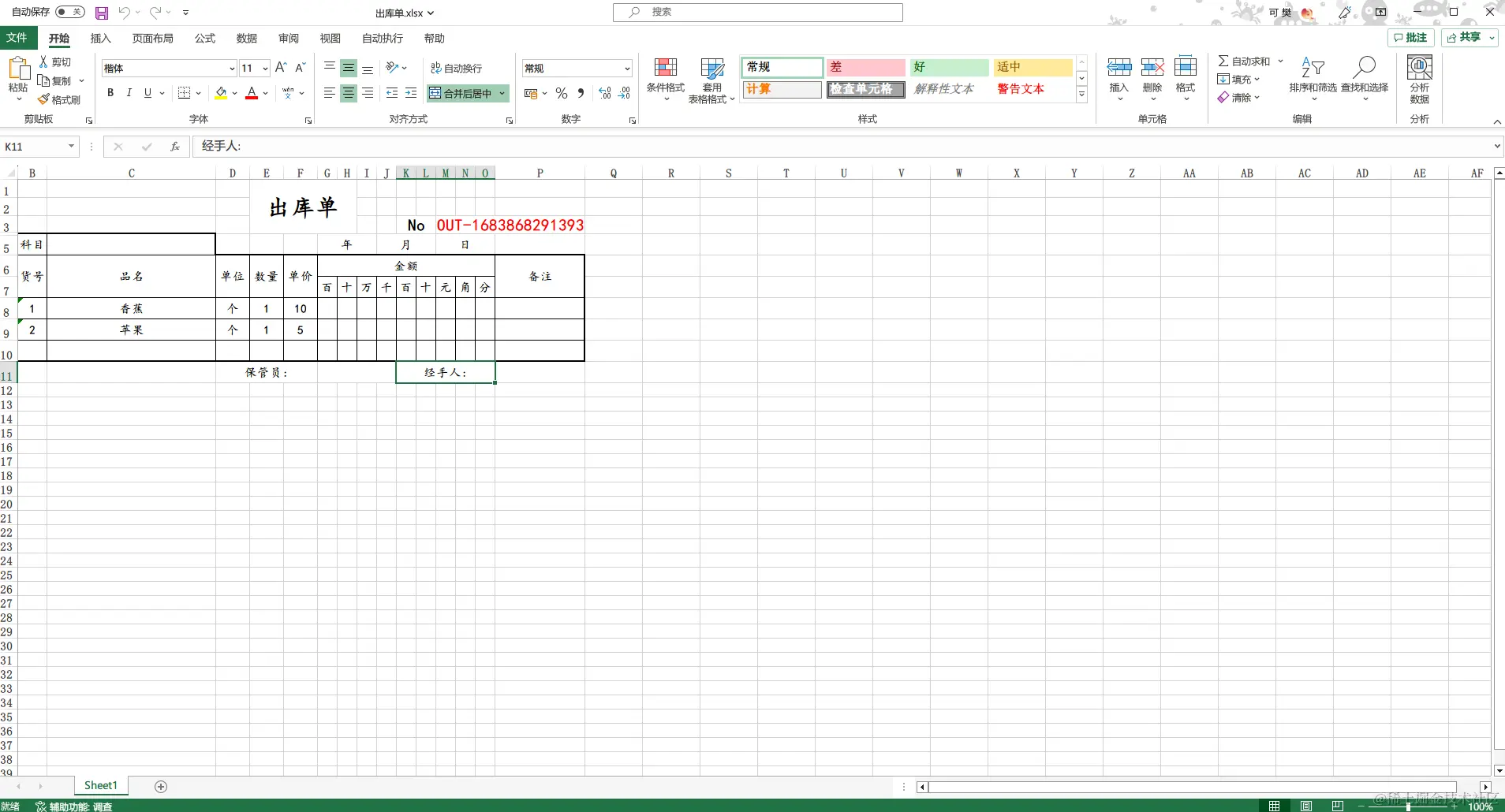Click the Clear (清除) button
The image size is (1505, 812).
(x=1238, y=98)
